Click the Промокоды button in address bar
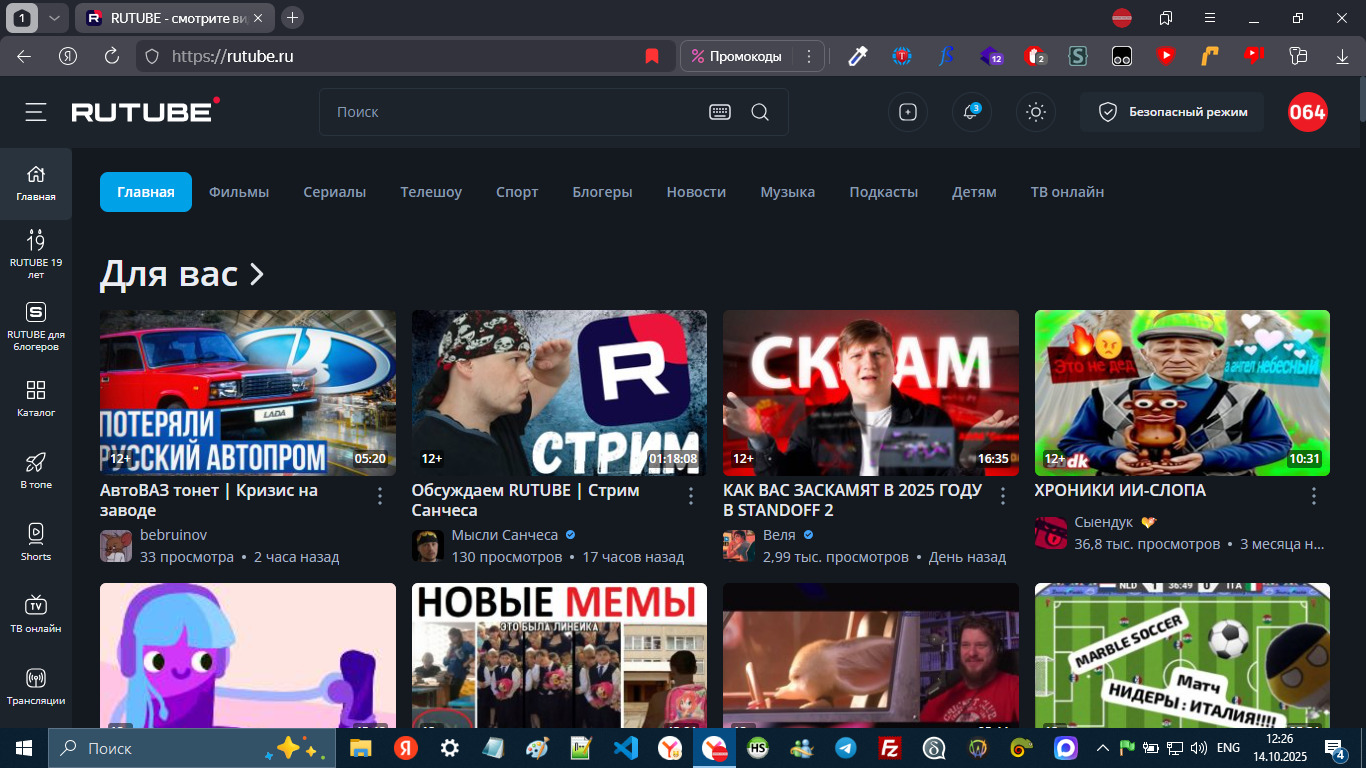1366x768 pixels. 736,56
